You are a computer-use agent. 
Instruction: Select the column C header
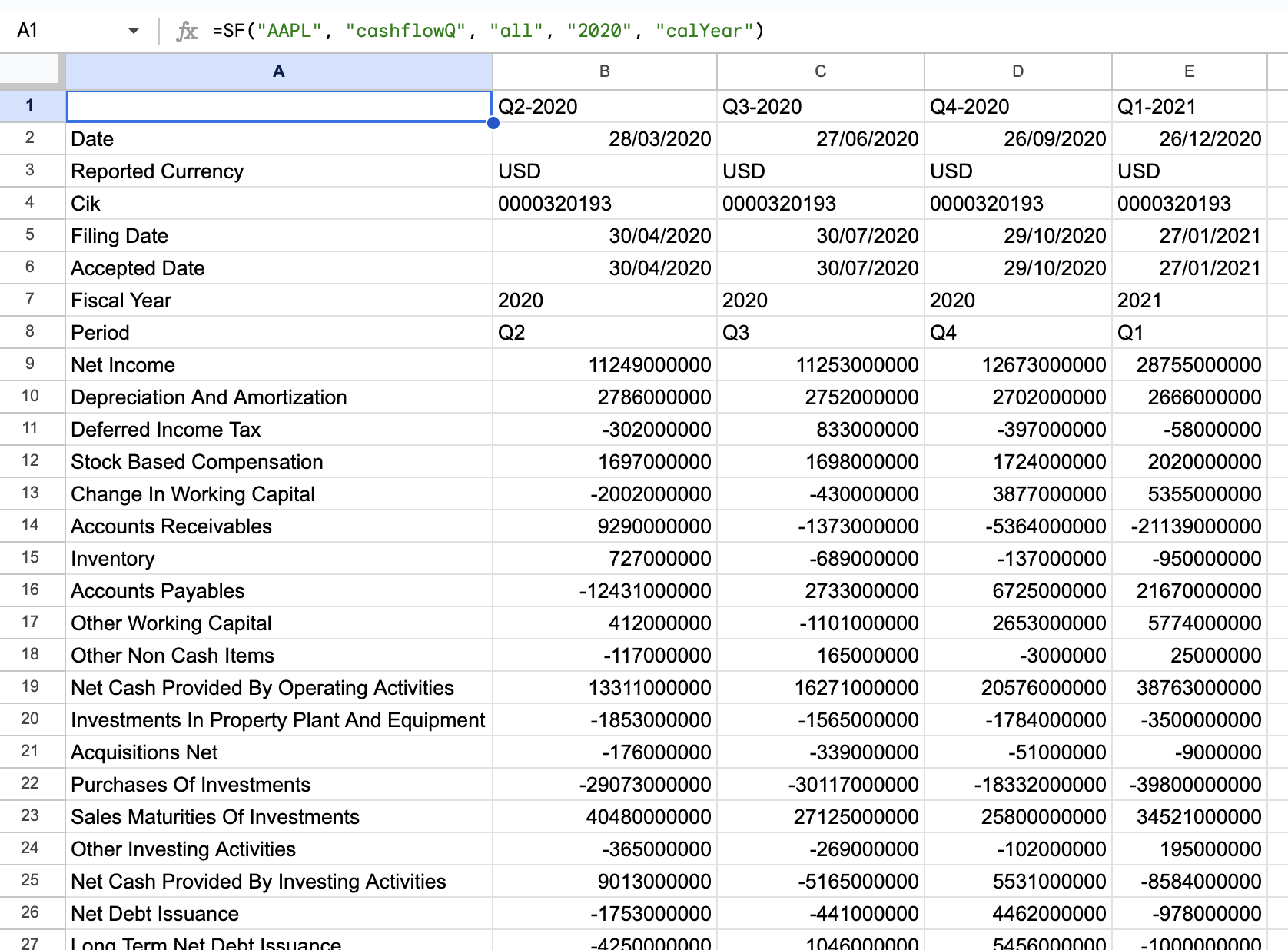(x=821, y=71)
